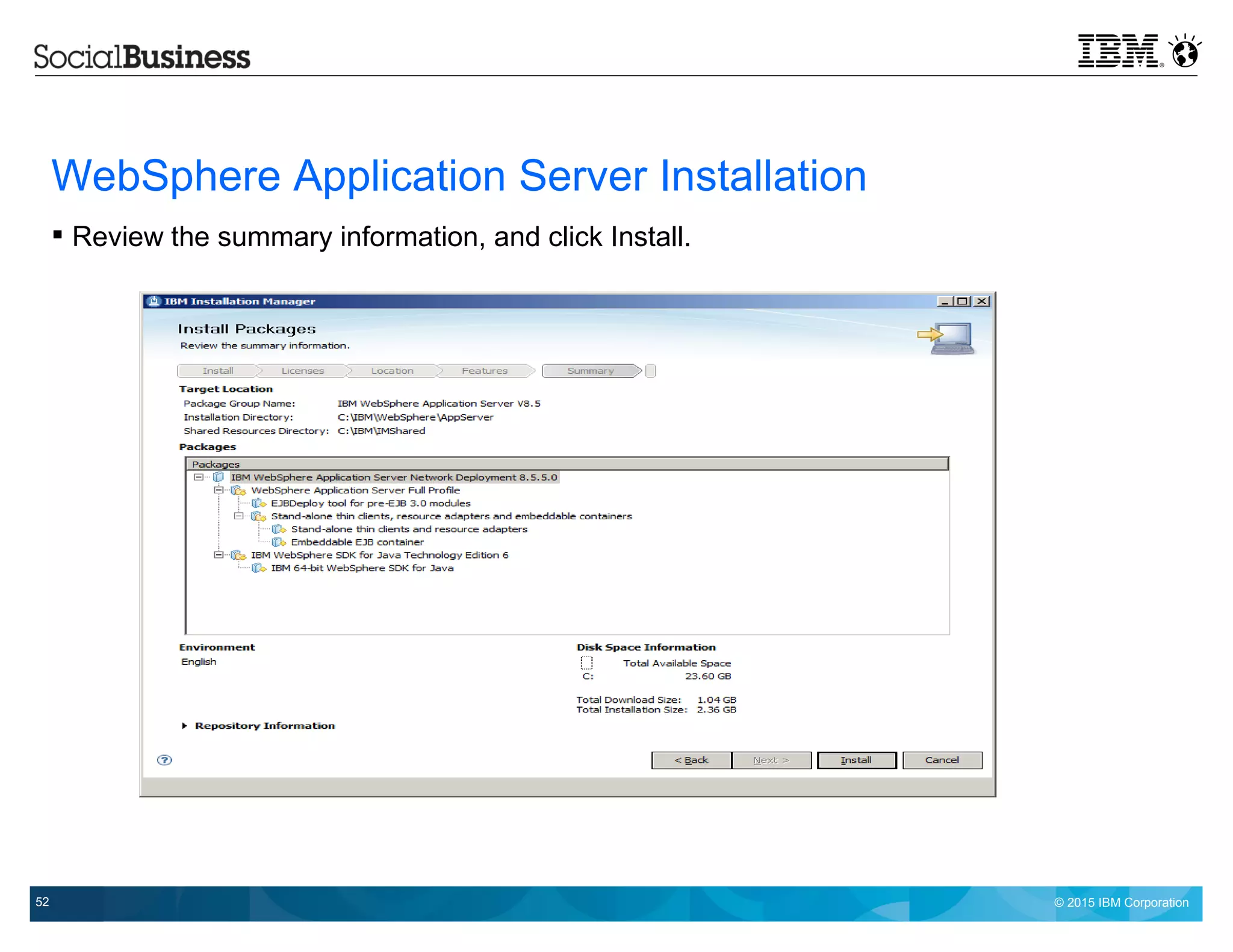
Task: Collapse the WebSphere Application Server Full Profile node
Action: pos(219,490)
